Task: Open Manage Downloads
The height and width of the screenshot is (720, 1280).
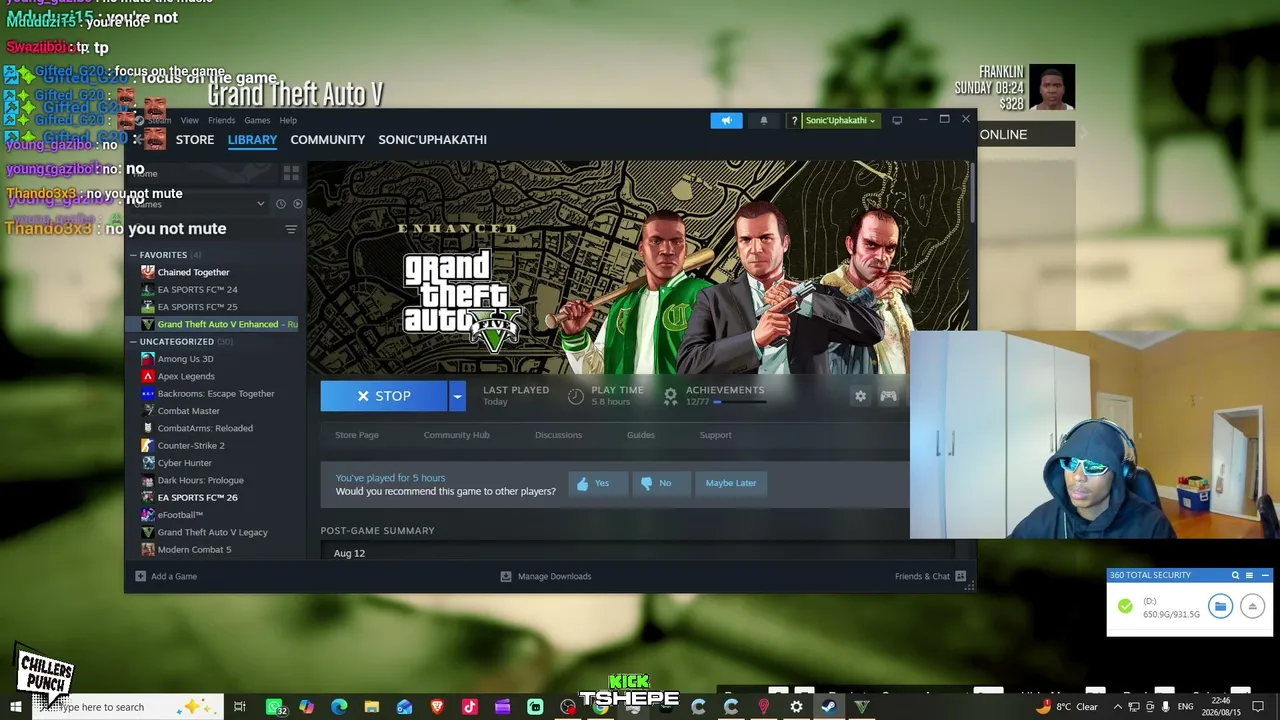Action: coord(546,576)
